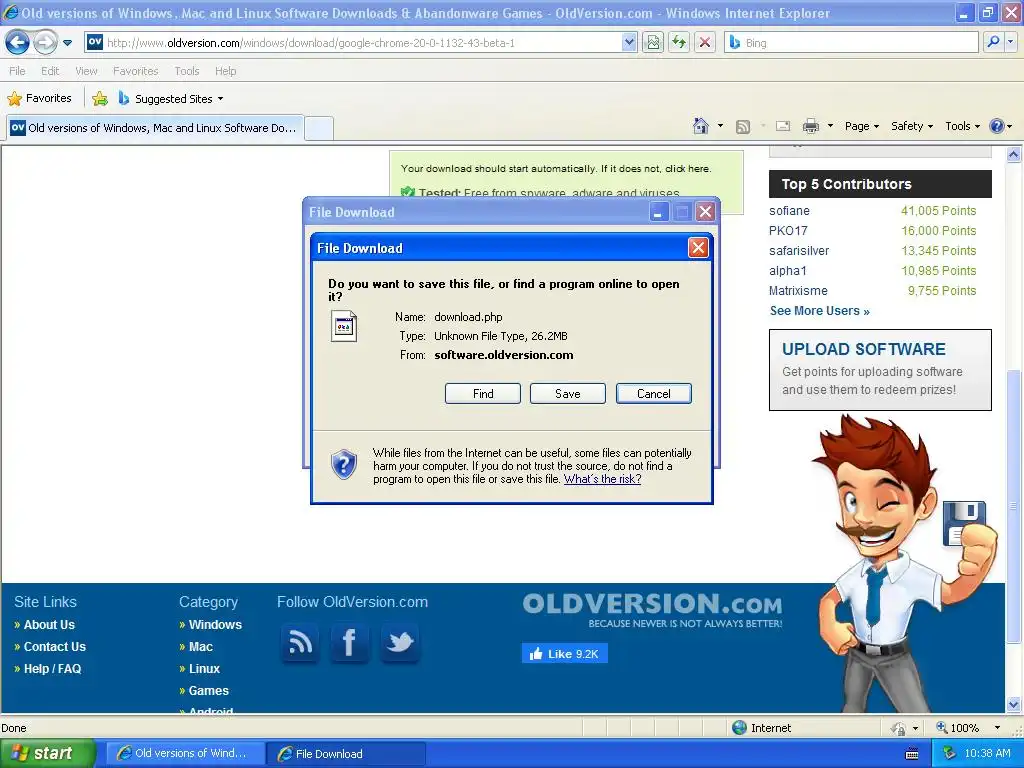
Task: Click the Refresh page icon
Action: (679, 43)
